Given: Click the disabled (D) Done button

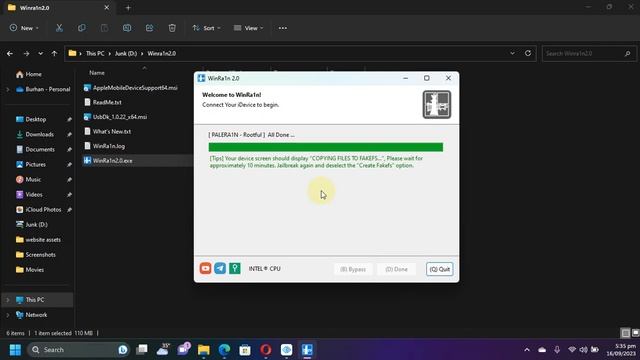Looking at the screenshot, I should (396, 269).
